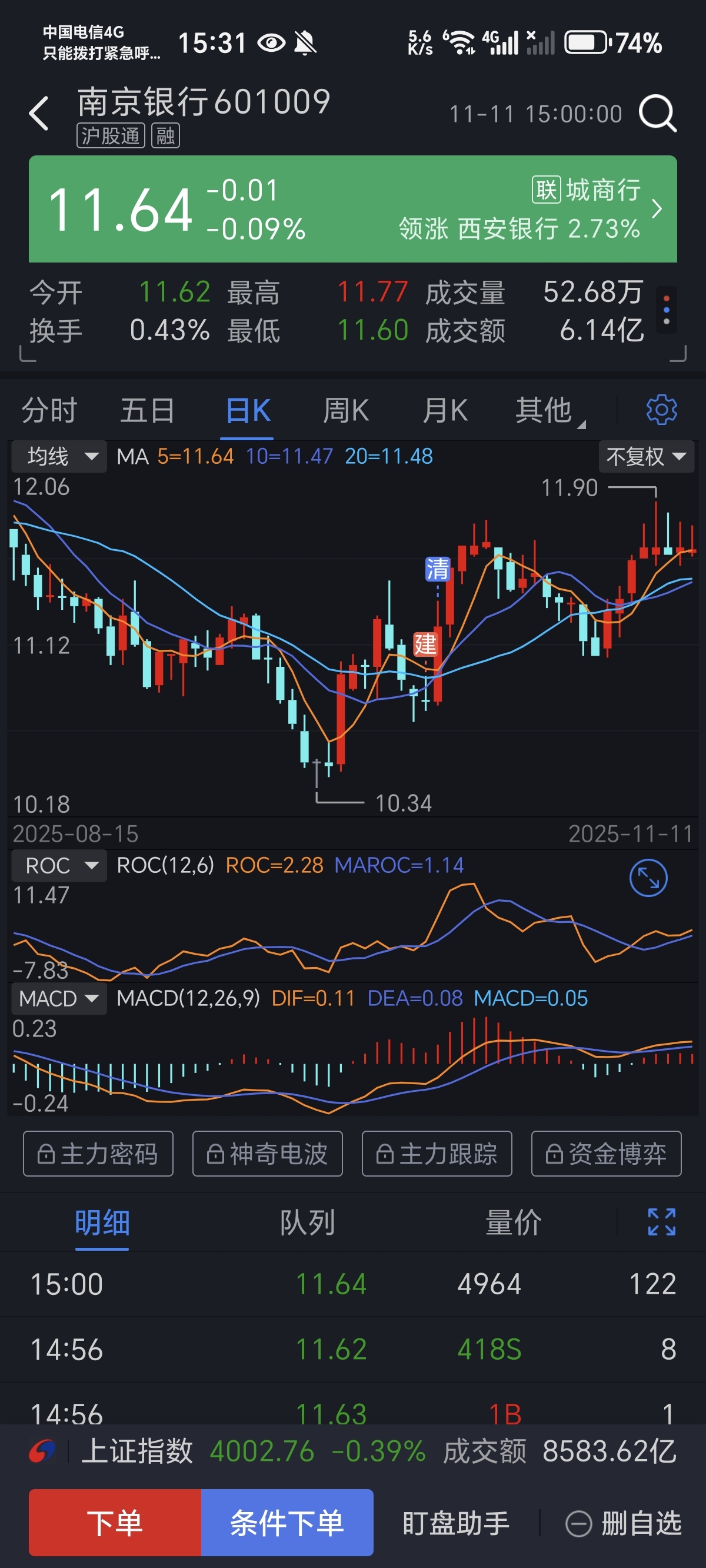The height and width of the screenshot is (1568, 706).
Task: Expand the 其他 period dropdown
Action: (550, 410)
